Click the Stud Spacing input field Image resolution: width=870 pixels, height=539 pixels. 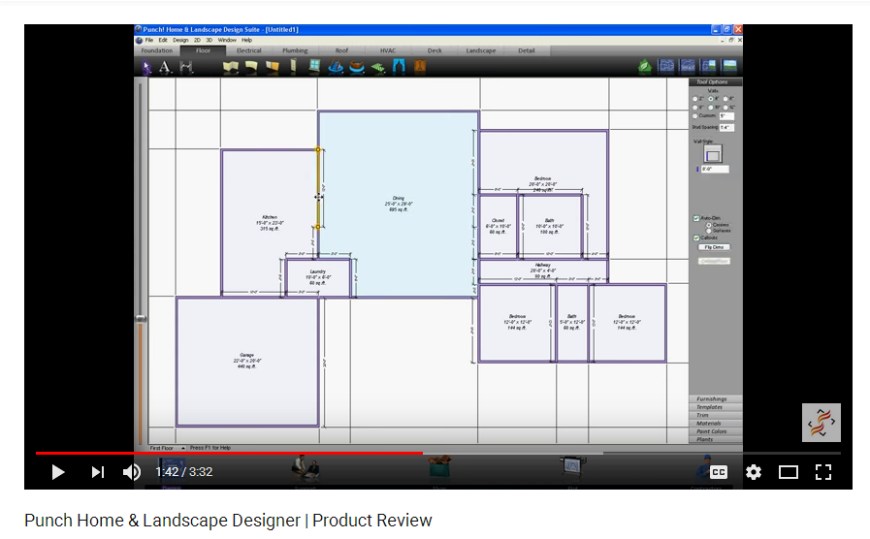726,128
